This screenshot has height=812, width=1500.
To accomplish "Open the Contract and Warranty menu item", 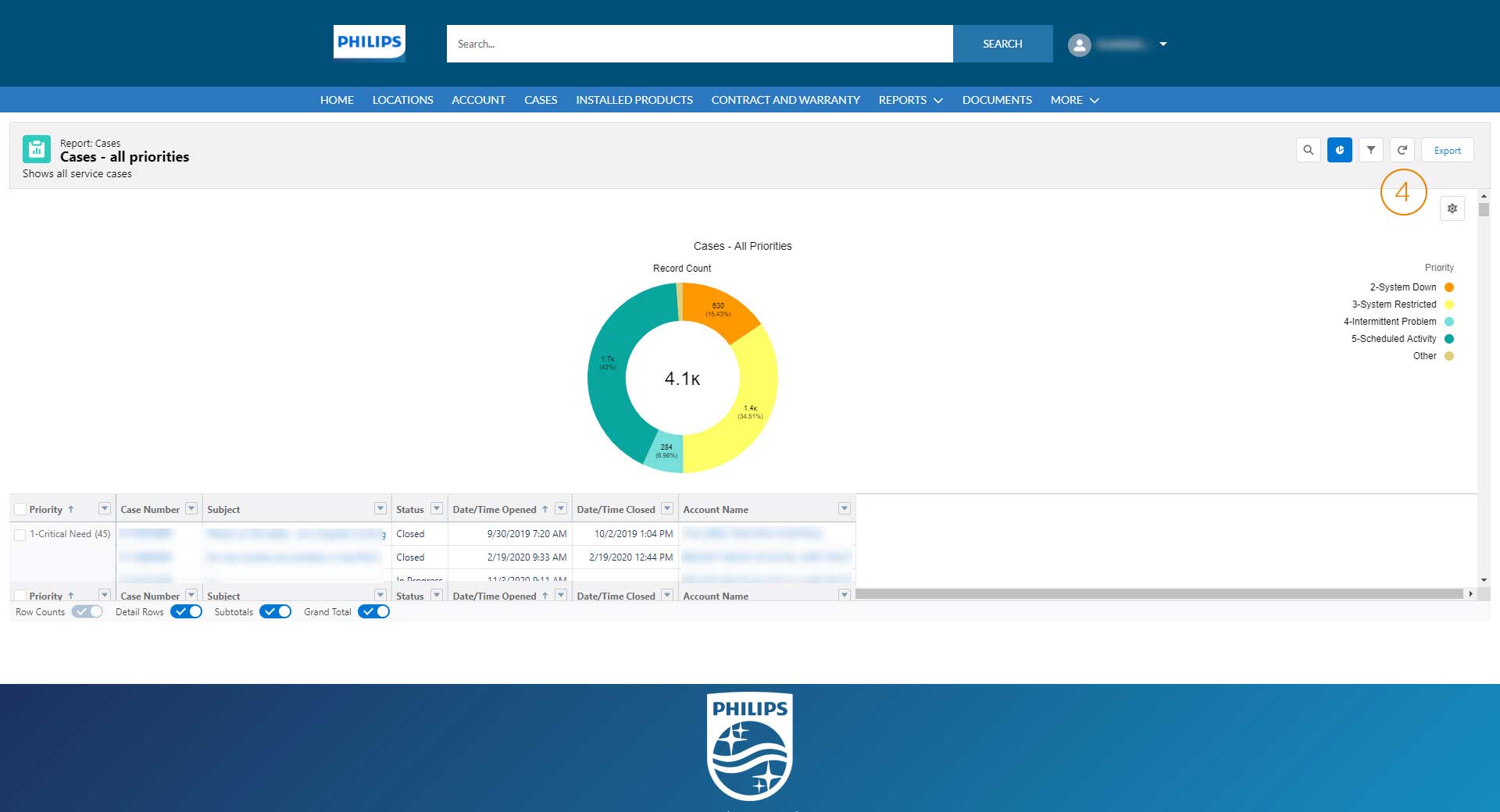I will tap(785, 100).
